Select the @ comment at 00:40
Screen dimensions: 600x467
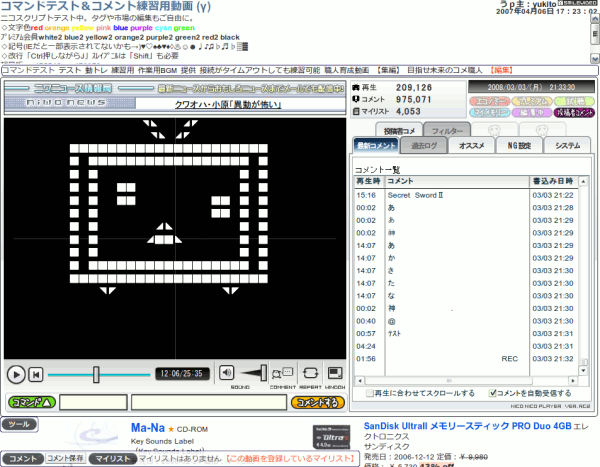[466, 321]
